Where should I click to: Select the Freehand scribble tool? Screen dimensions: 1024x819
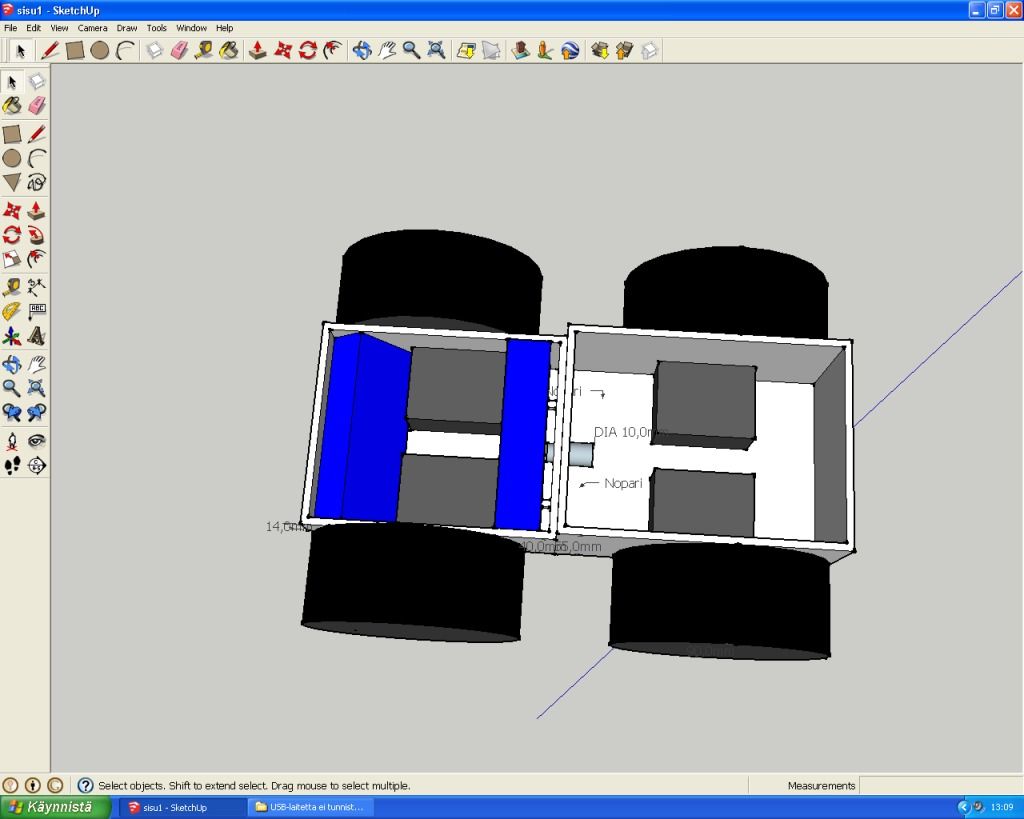(x=37, y=182)
